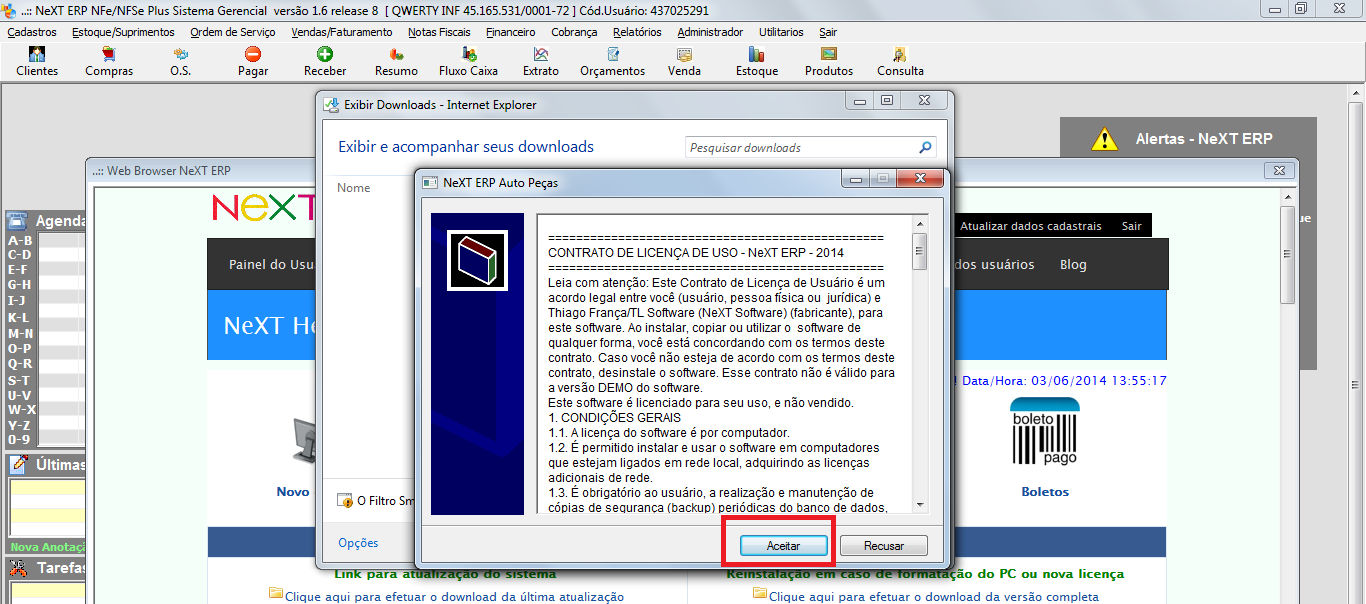The width and height of the screenshot is (1366, 604).
Task: Open the Fluxo Caixa tool
Action: (x=467, y=60)
